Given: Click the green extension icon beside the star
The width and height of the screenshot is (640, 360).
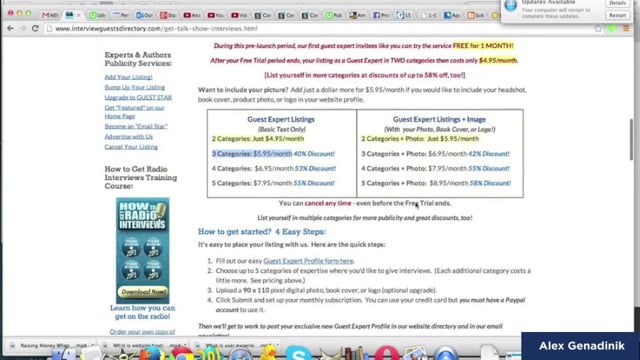Looking at the screenshot, I should pyautogui.click(x=612, y=29).
